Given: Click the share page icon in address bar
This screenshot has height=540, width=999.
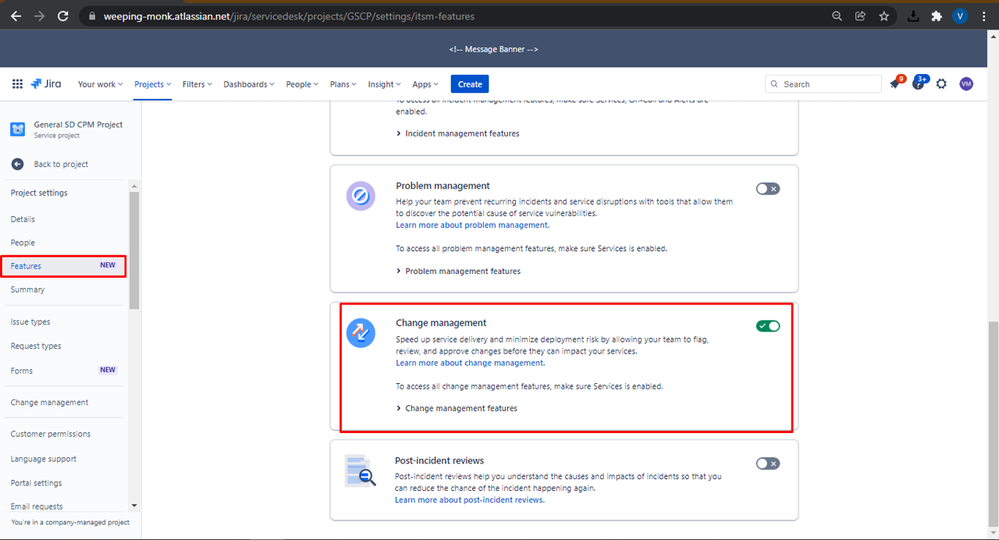Looking at the screenshot, I should coord(860,16).
